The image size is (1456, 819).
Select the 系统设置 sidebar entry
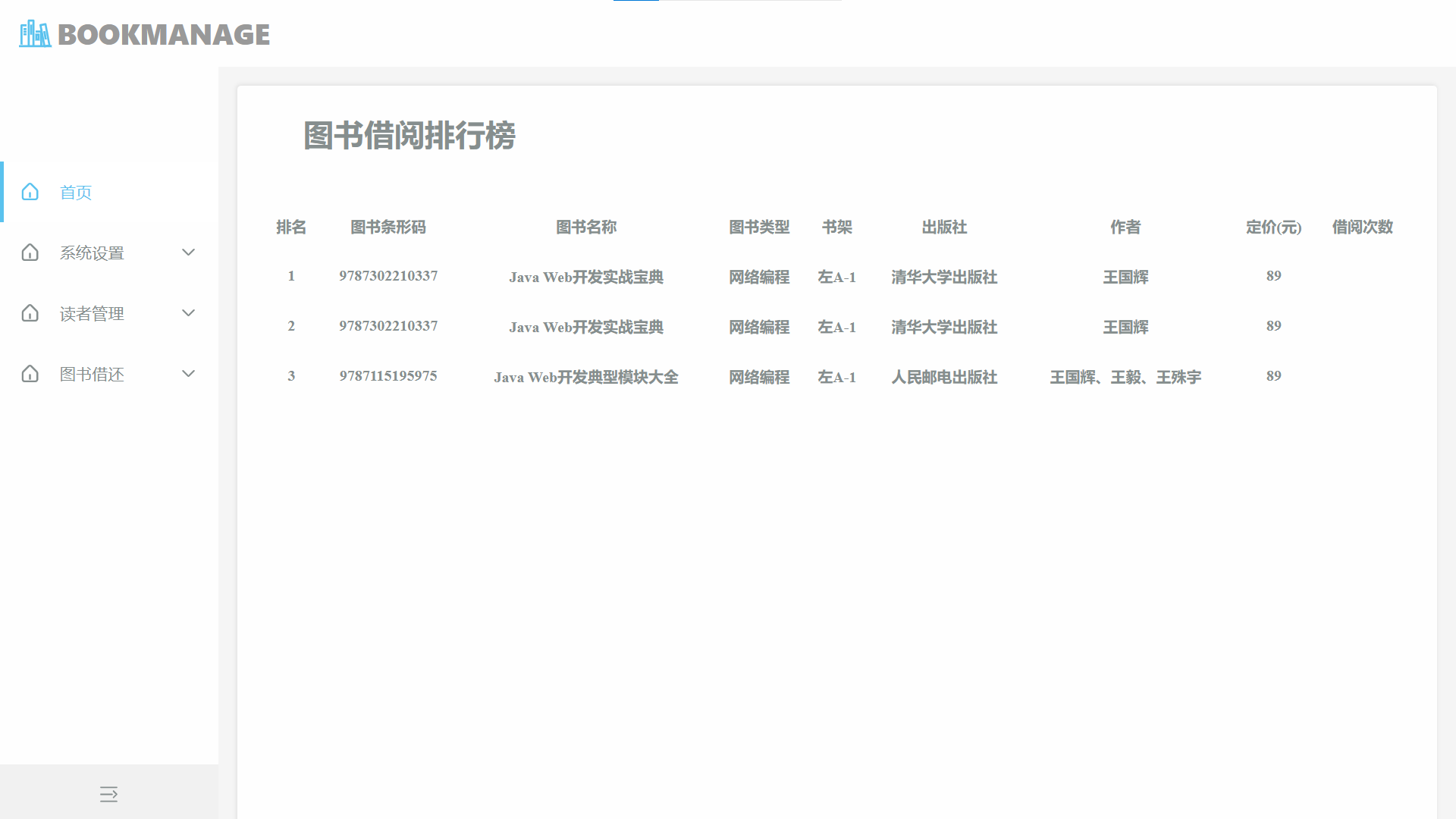[93, 253]
